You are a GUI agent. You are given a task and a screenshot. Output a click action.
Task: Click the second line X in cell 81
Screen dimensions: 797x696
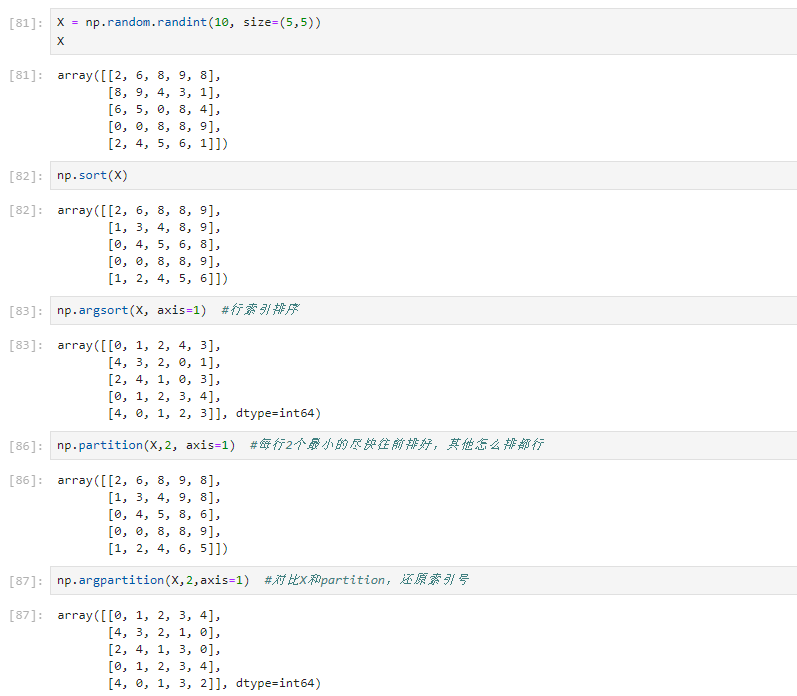tap(60, 41)
